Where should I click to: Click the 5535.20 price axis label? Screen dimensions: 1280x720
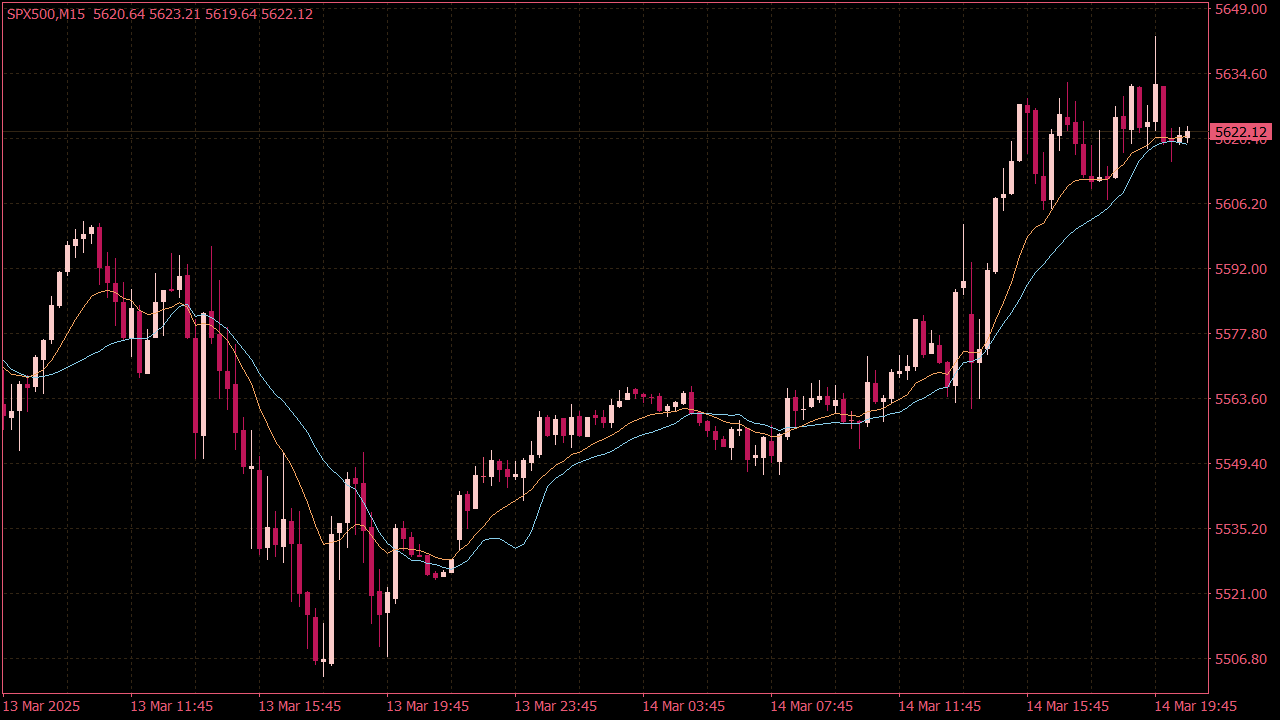1241,529
